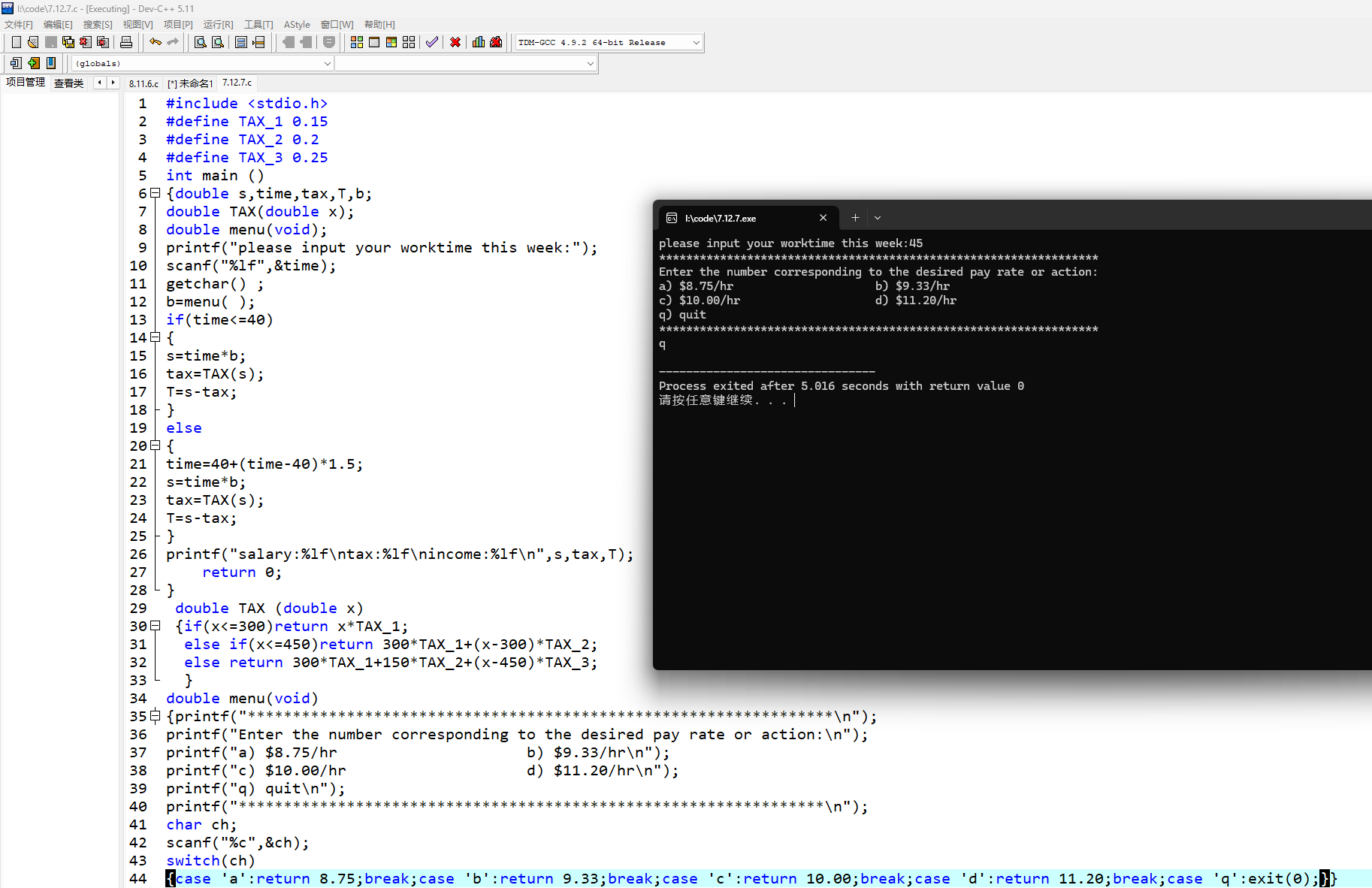Open the 搜索[S] menu
The width and height of the screenshot is (1372, 888).
tap(98, 24)
